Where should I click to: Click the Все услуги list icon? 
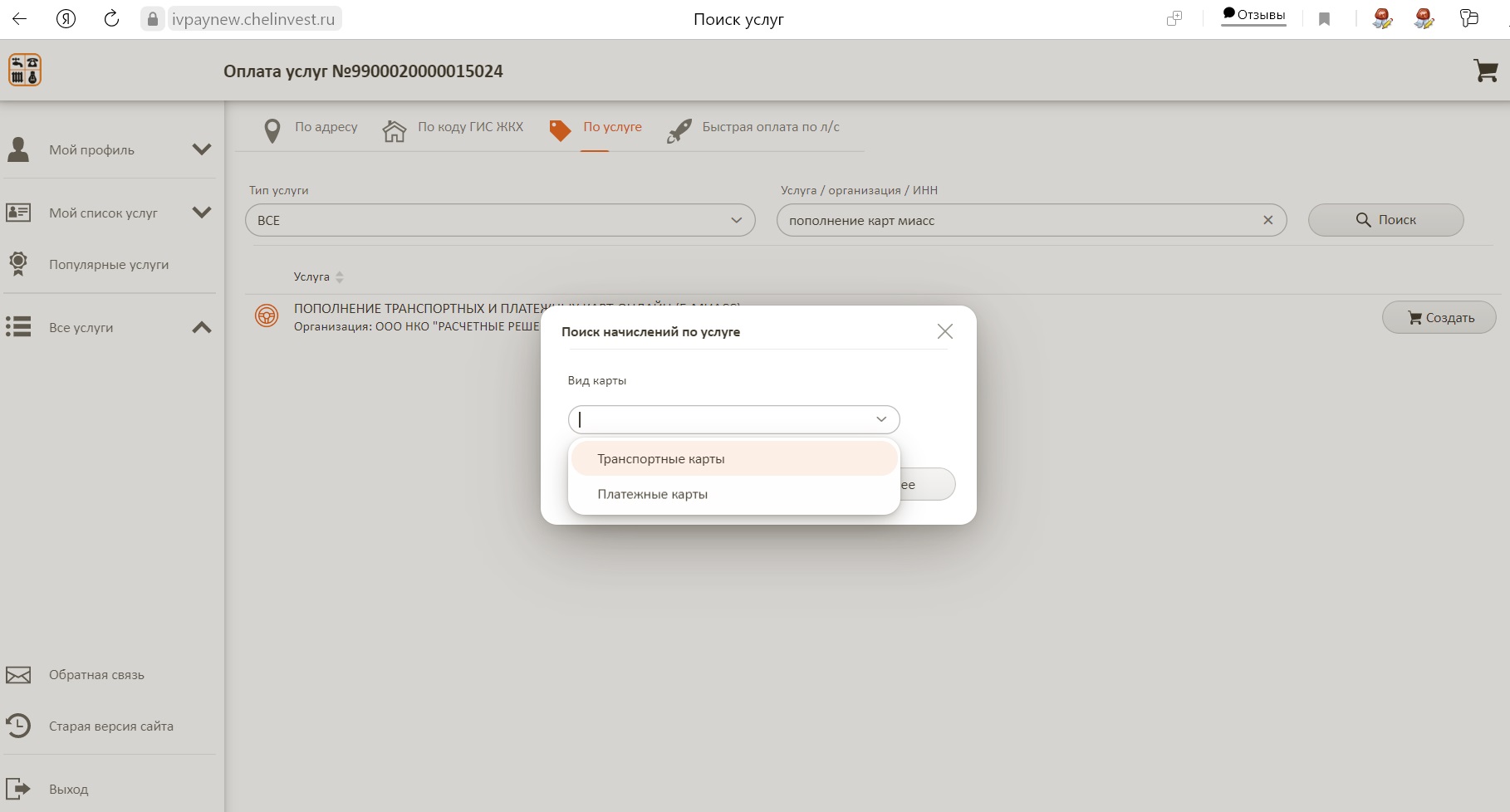coord(18,327)
